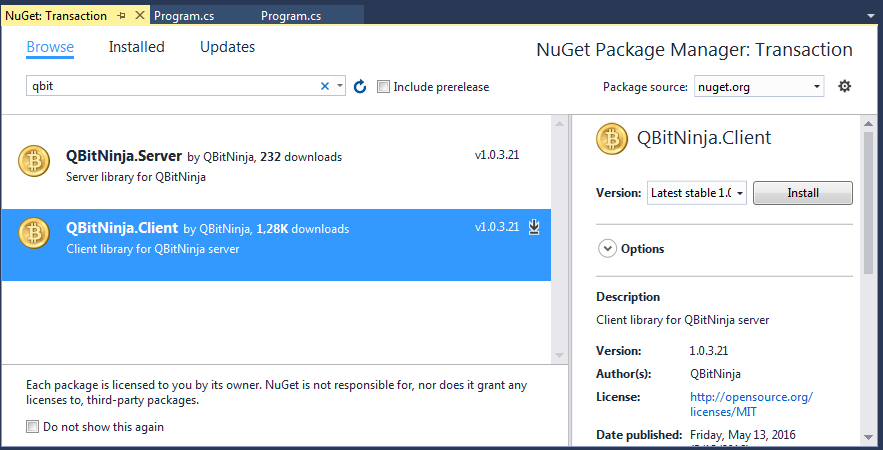Open the MIT license link
The height and width of the screenshot is (450, 883).
(751, 404)
